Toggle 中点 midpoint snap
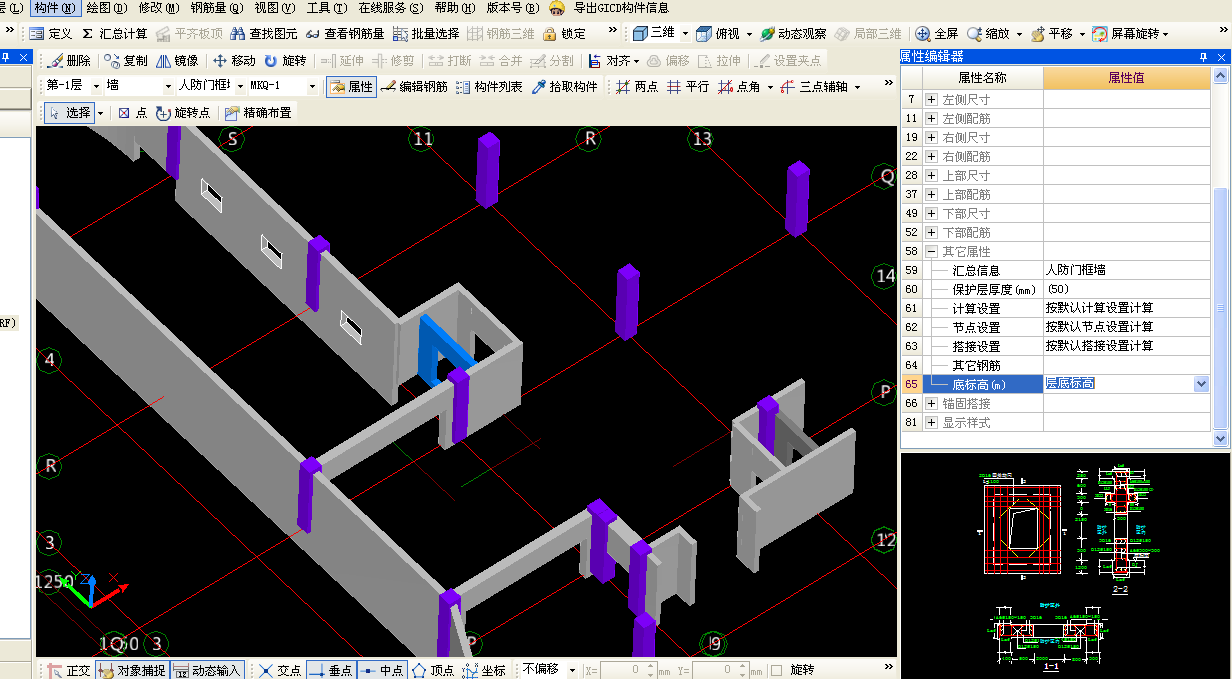Screen dimensions: 1232x679 (381, 670)
